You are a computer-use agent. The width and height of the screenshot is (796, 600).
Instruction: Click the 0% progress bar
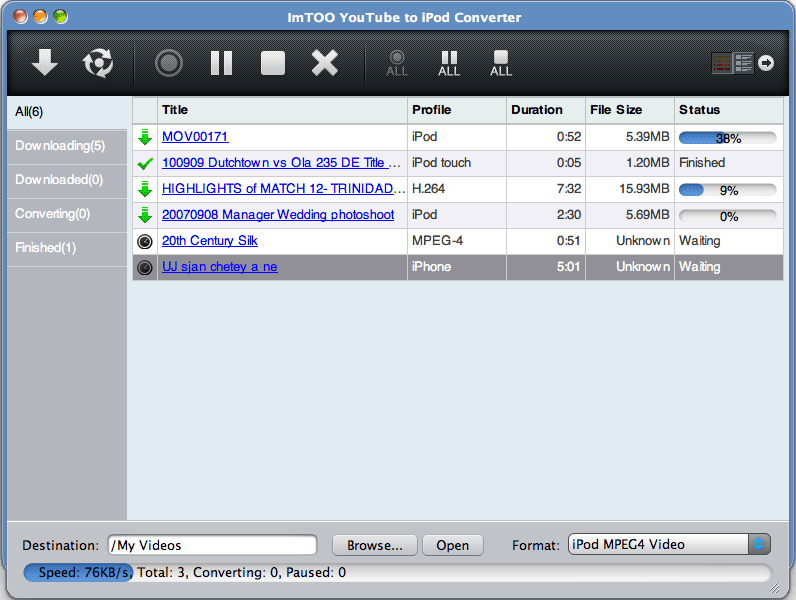point(727,216)
